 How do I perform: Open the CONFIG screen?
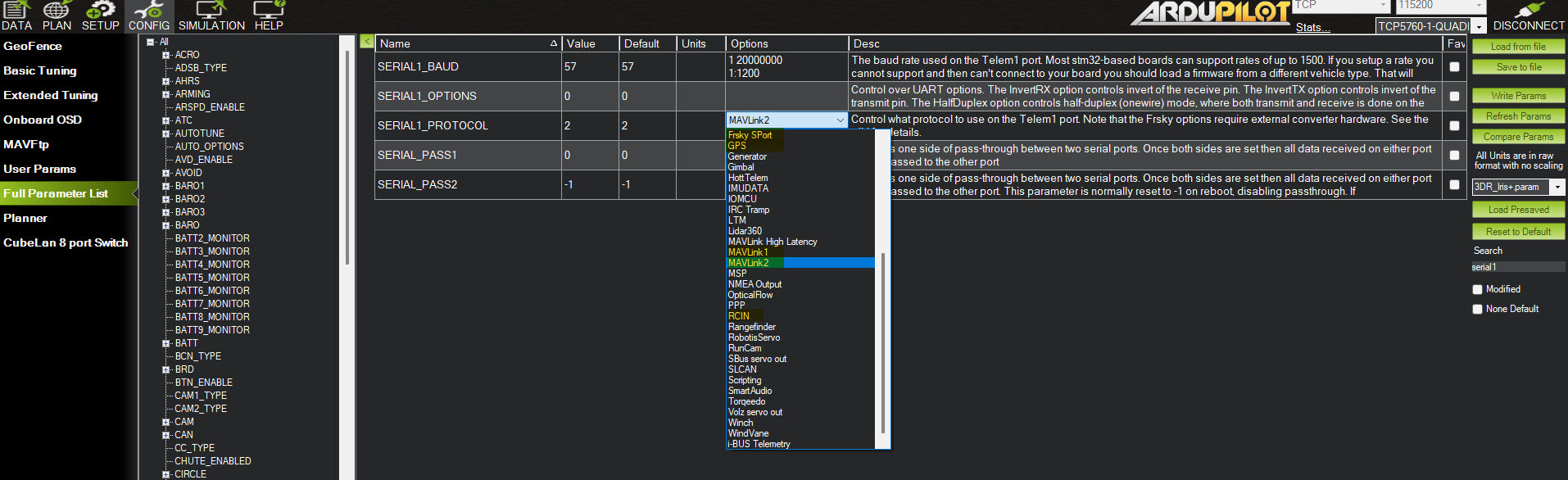click(x=148, y=16)
